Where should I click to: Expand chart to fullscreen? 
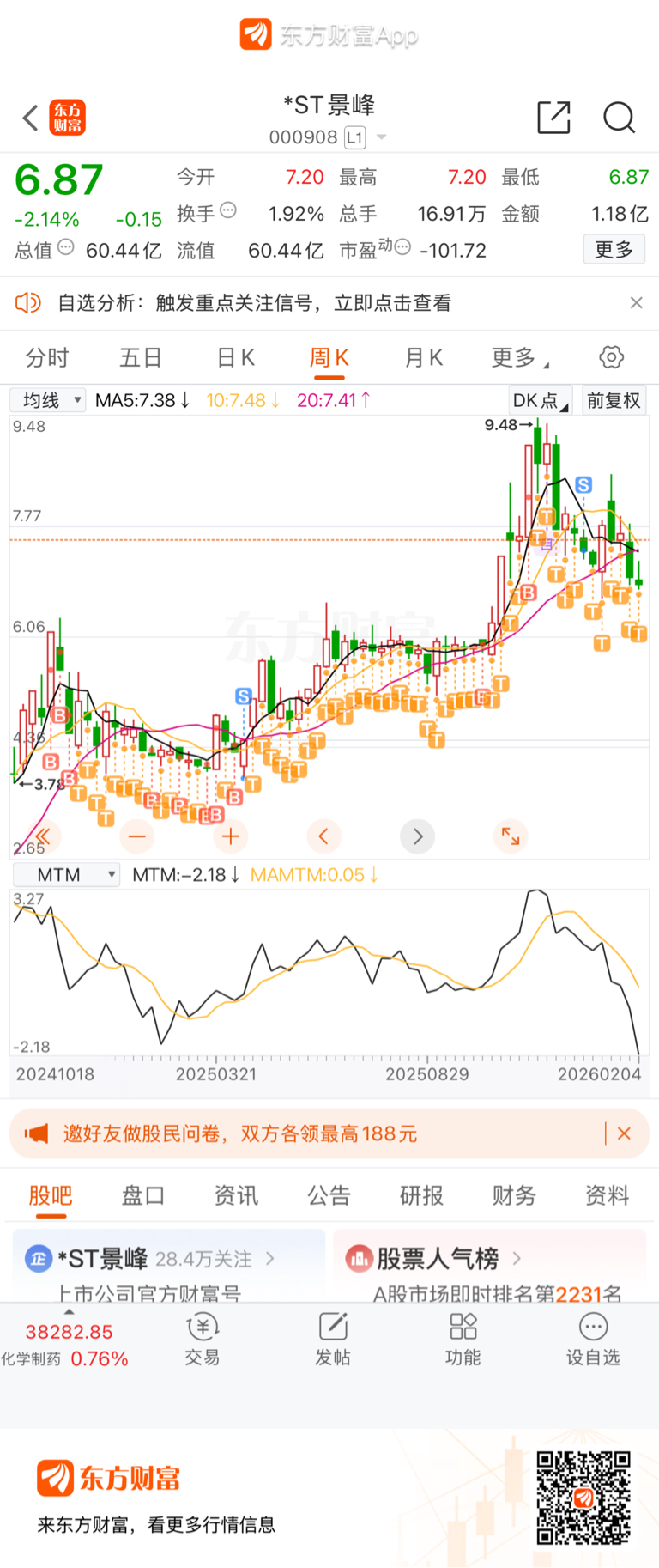tap(511, 836)
